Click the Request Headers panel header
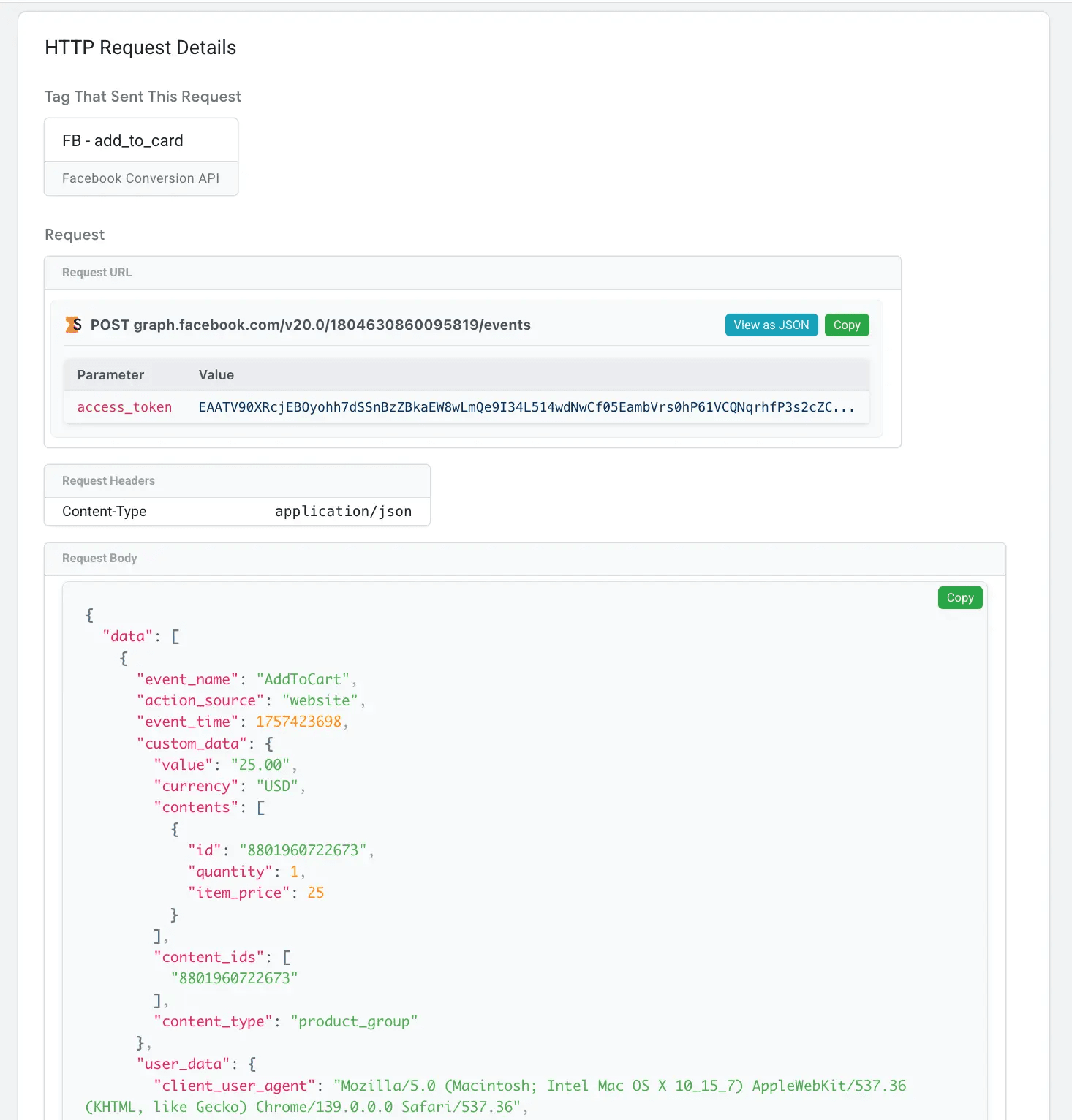 point(108,480)
